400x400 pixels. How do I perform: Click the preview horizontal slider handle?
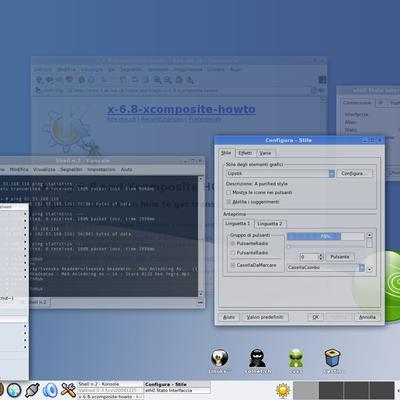point(289,247)
